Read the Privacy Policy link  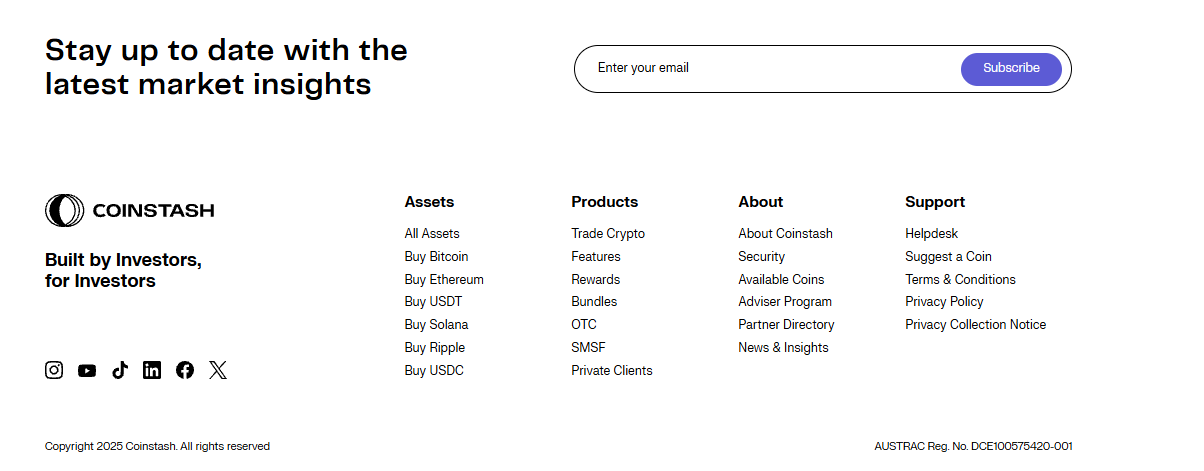click(x=944, y=301)
